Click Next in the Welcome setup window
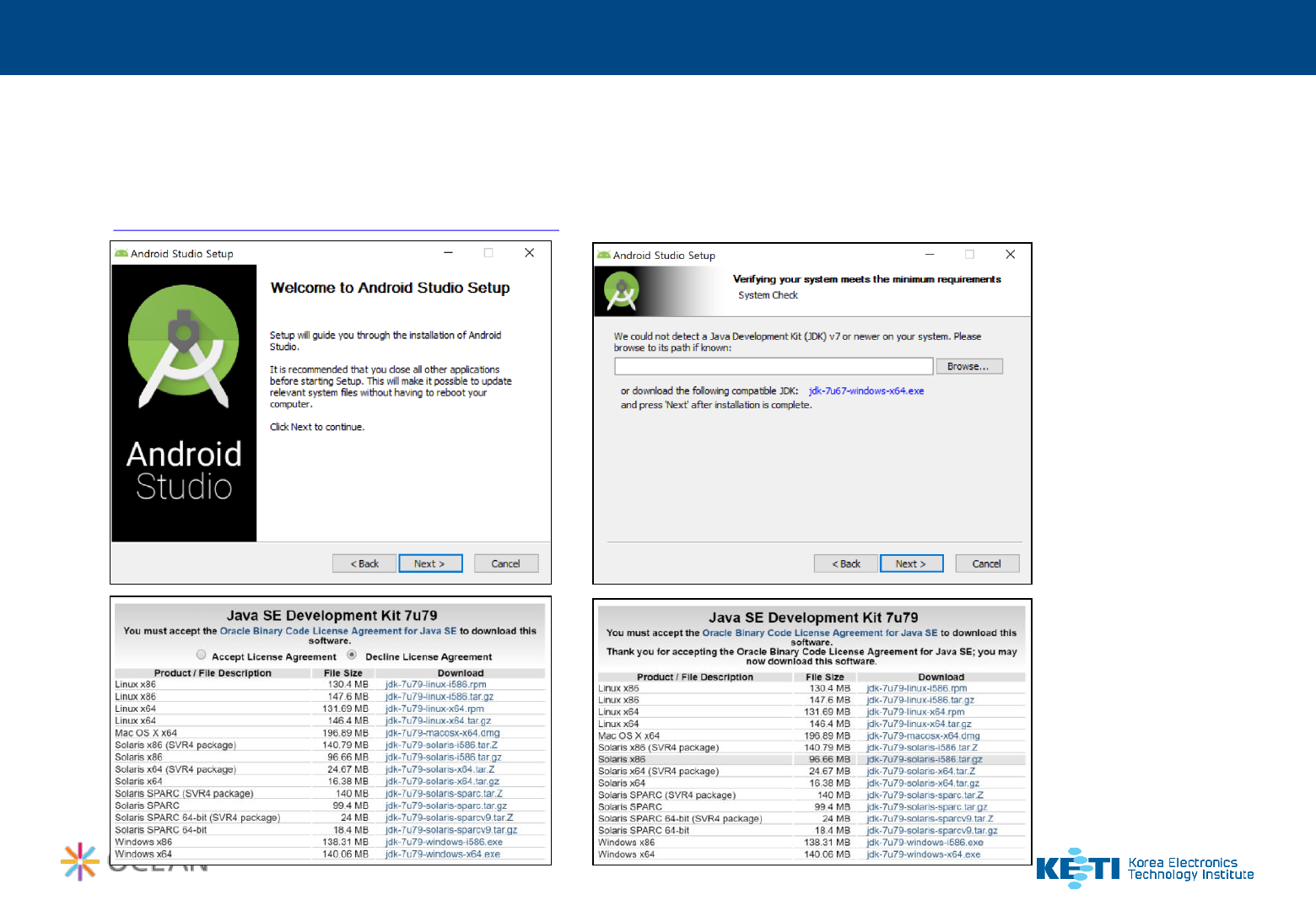 tap(429, 563)
